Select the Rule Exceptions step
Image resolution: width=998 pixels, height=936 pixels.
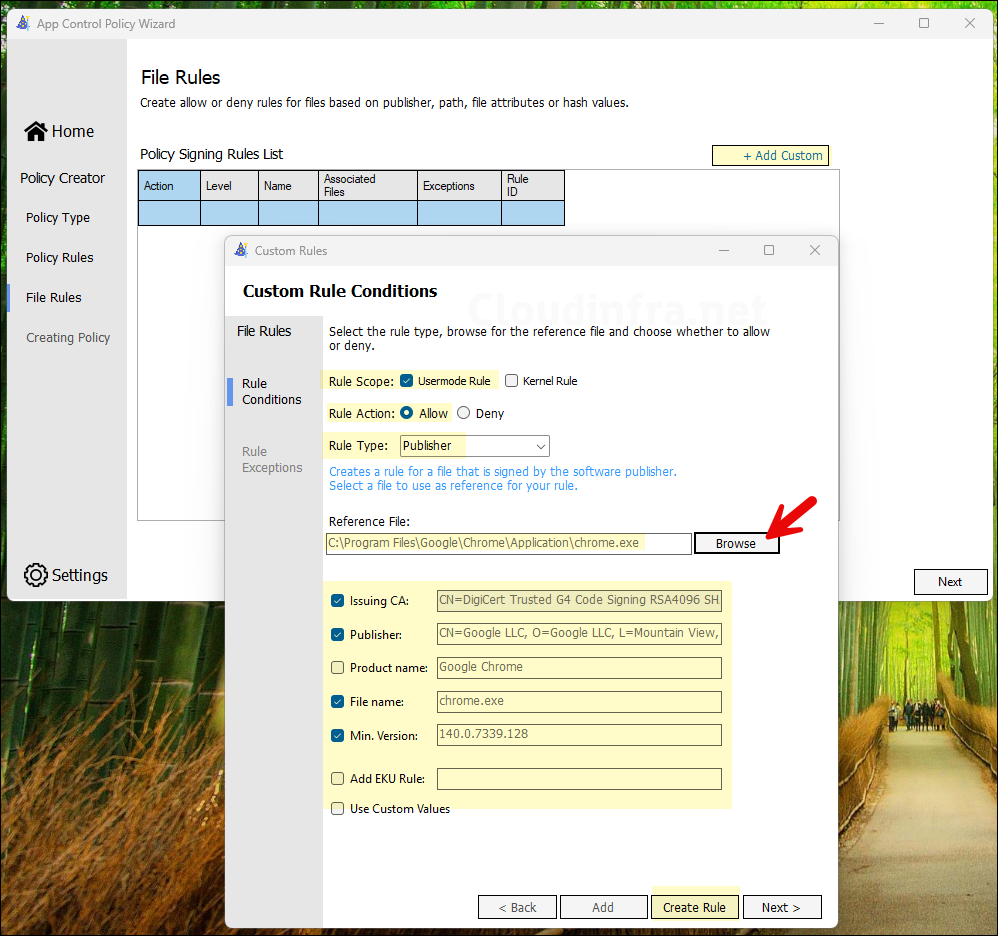[x=272, y=460]
